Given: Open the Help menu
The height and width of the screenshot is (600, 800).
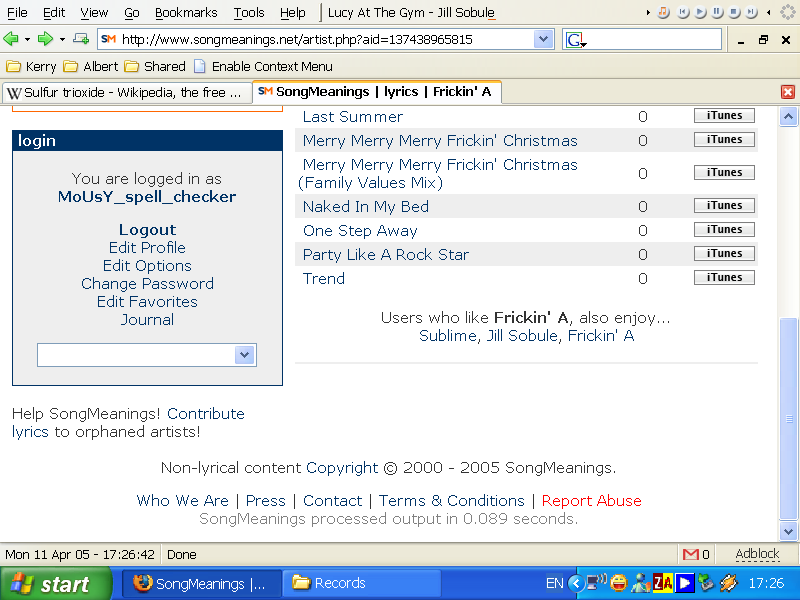Looking at the screenshot, I should click(292, 13).
